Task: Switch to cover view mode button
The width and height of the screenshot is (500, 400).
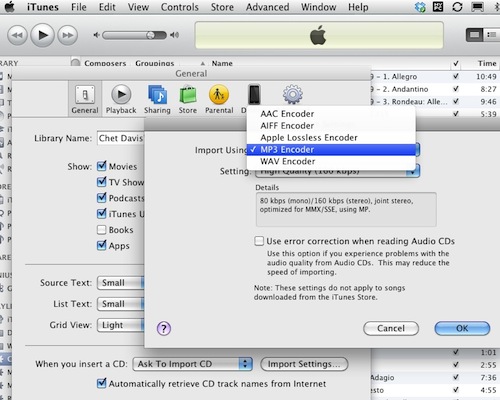Action: coord(474,35)
